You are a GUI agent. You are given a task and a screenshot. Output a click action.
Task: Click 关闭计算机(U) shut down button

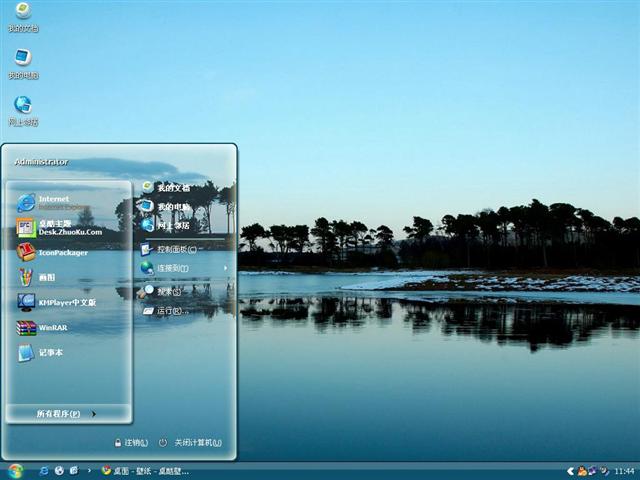click(191, 442)
